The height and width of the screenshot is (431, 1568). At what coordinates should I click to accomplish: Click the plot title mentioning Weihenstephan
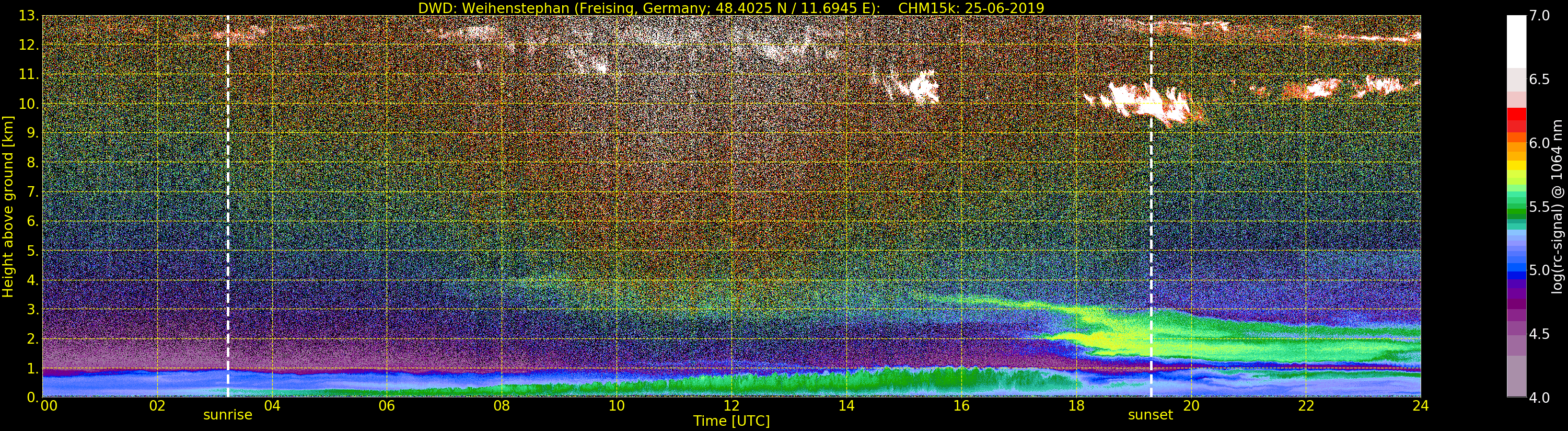pyautogui.click(x=731, y=8)
